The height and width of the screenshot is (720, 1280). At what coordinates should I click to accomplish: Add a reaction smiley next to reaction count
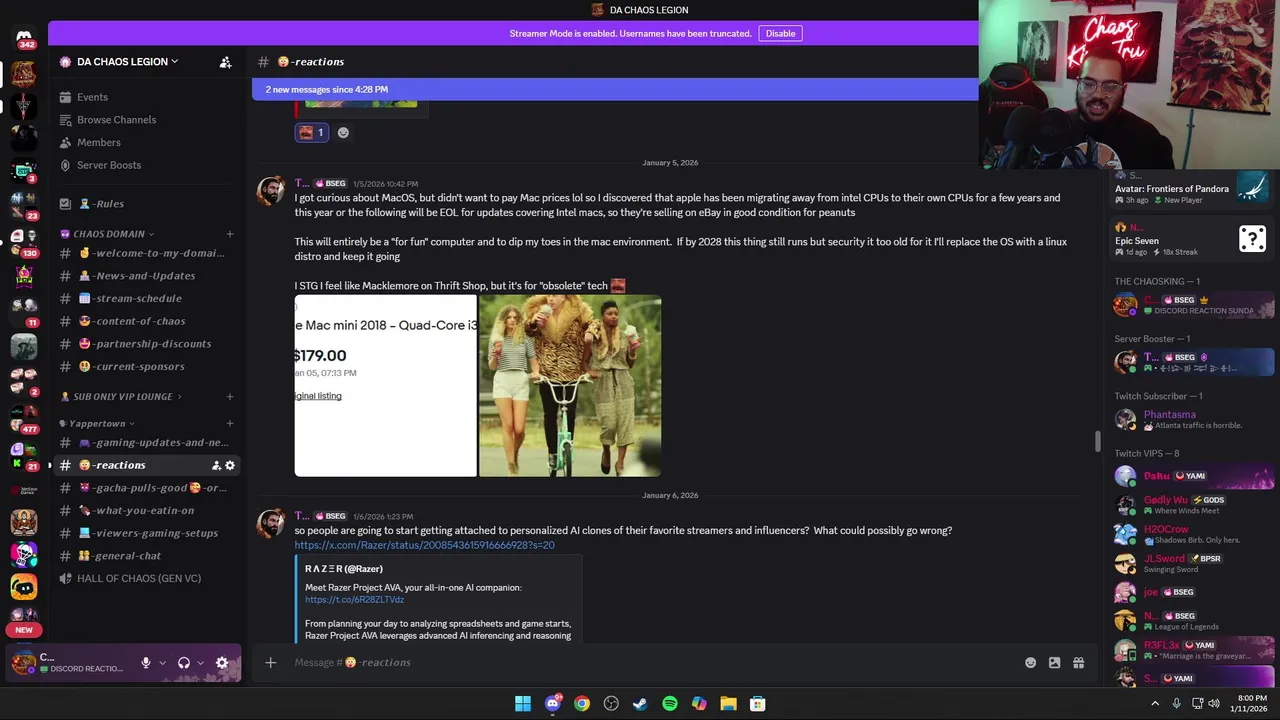click(343, 132)
